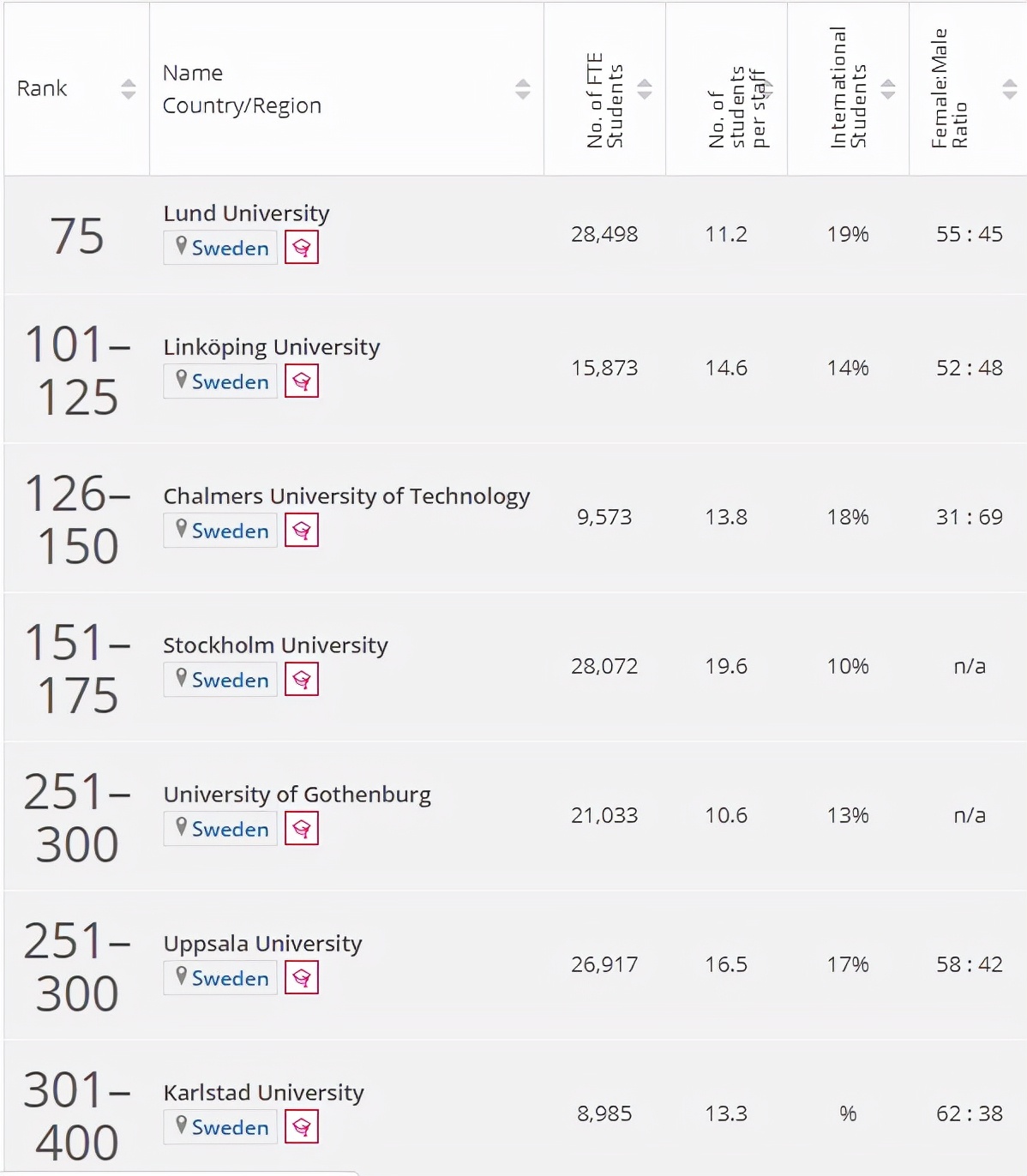Click the Stockholm University name
The width and height of the screenshot is (1027, 1176).
coord(275,645)
